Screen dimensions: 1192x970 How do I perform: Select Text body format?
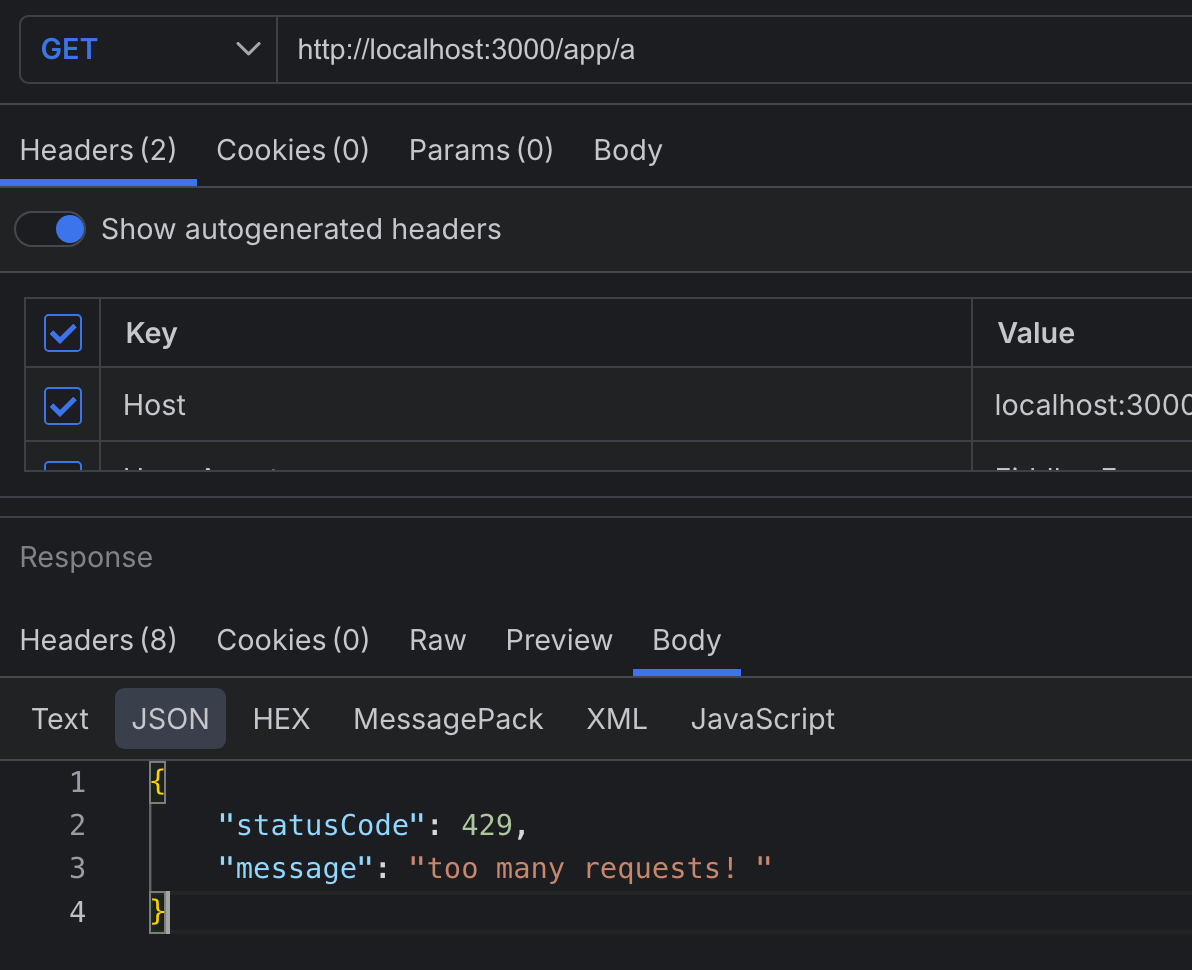coord(60,719)
